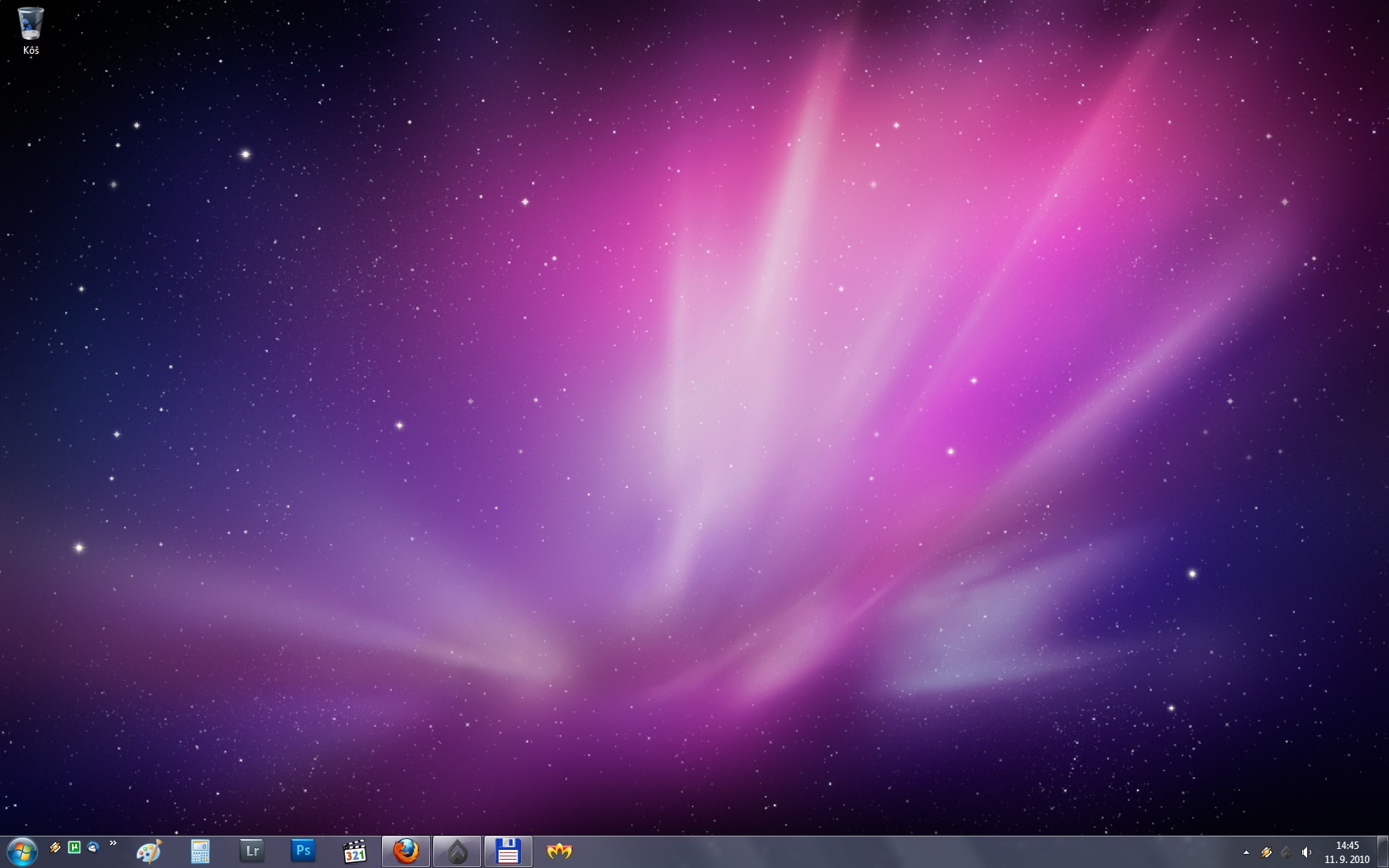Open the clock showing 14:45
Screen dimensions: 1389x868
click(x=1348, y=852)
